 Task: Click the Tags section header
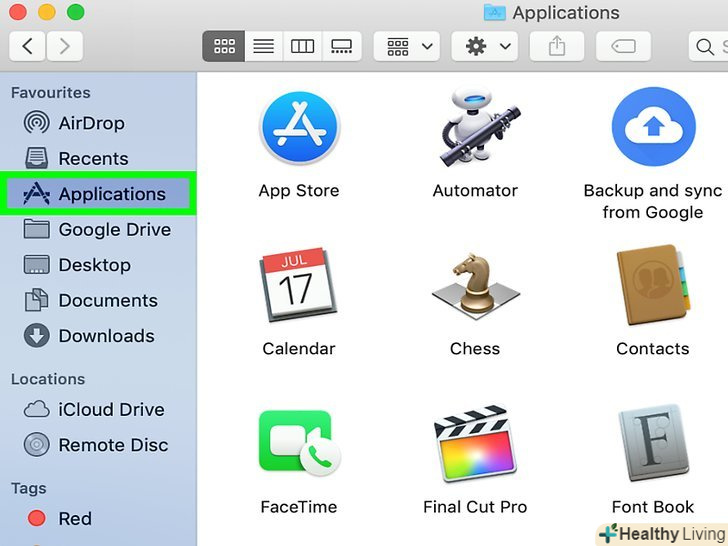(29, 488)
